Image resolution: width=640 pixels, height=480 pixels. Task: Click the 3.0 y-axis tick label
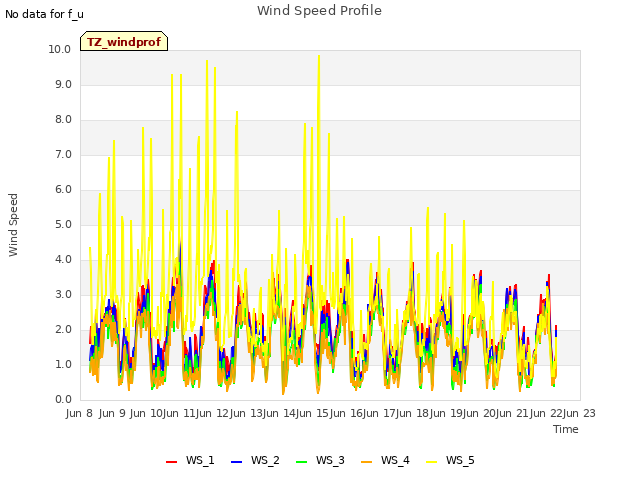pos(63,295)
